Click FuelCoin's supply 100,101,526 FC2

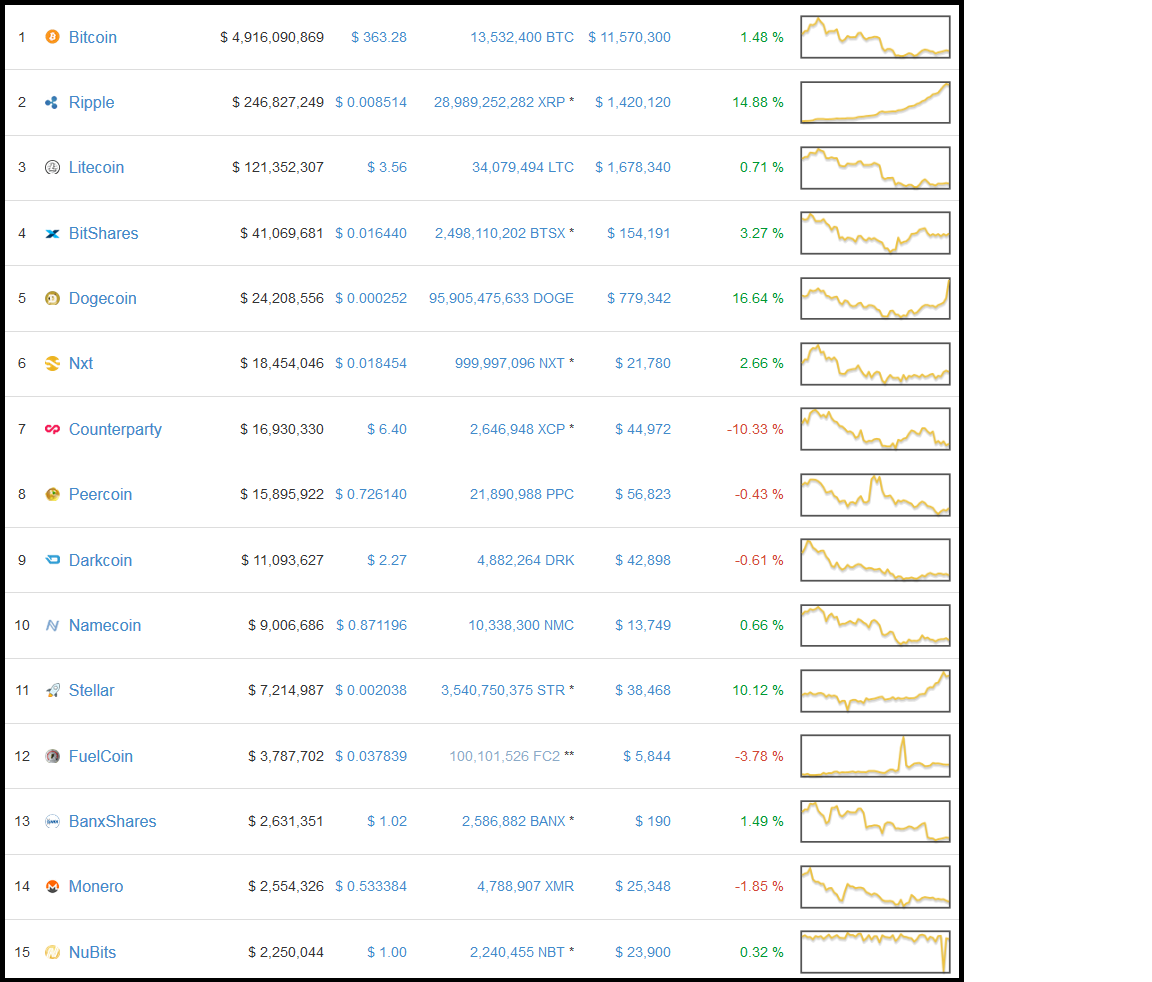click(x=505, y=756)
